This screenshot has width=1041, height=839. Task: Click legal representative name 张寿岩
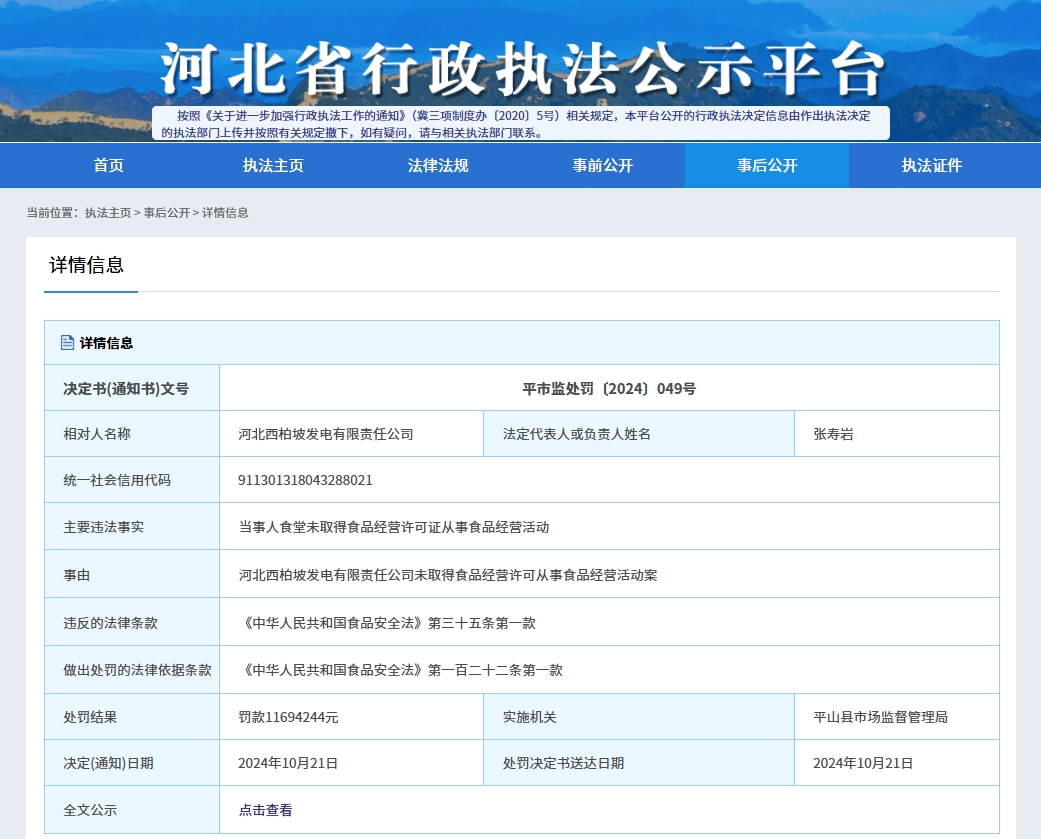[833, 434]
